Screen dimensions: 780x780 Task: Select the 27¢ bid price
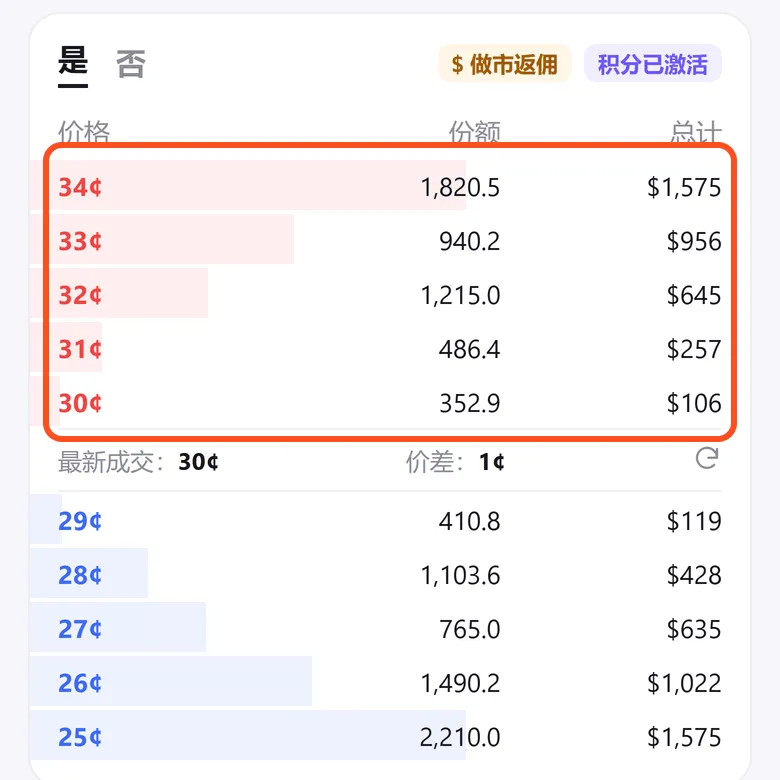pos(80,629)
